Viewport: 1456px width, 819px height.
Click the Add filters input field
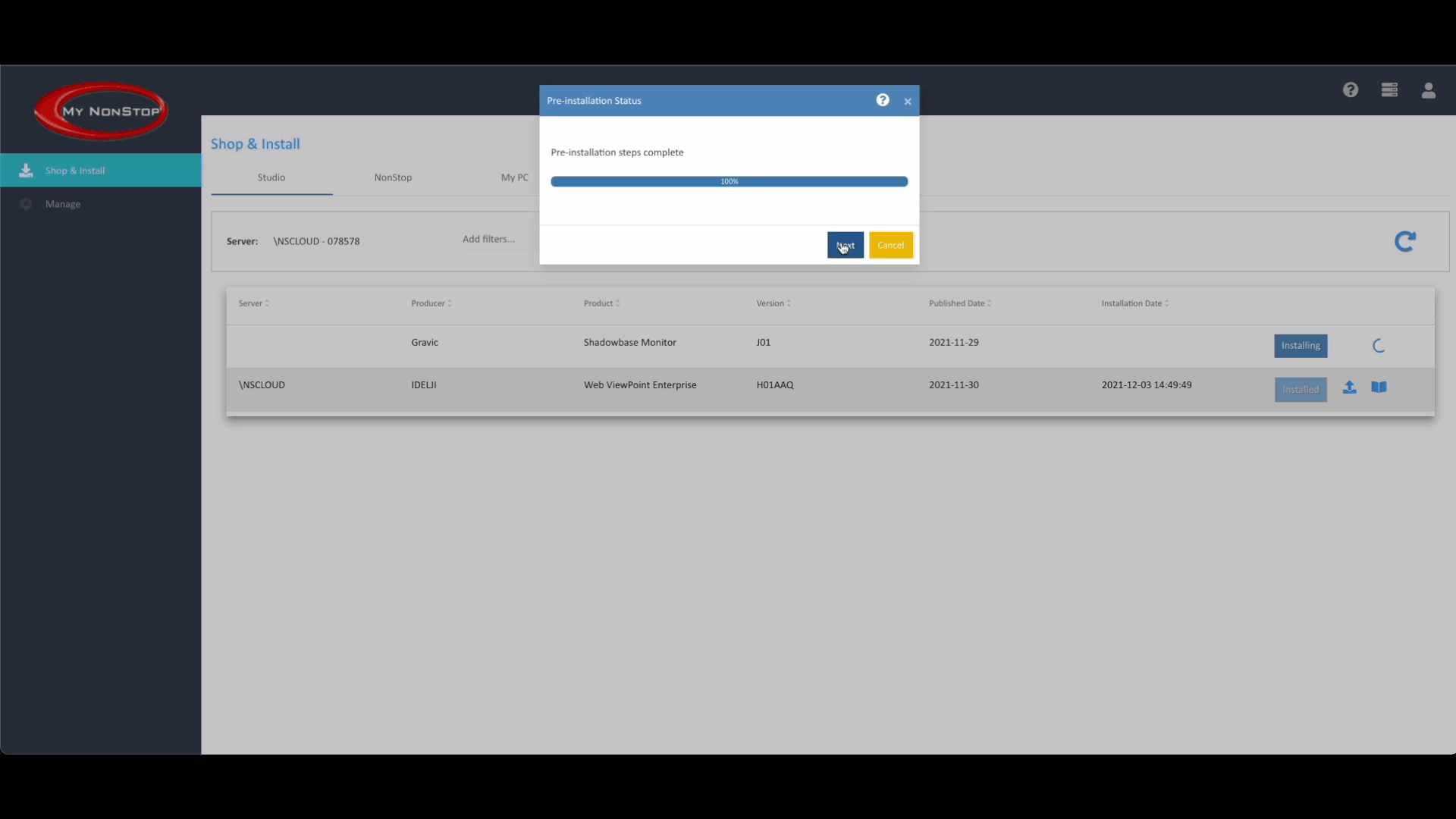(x=488, y=239)
